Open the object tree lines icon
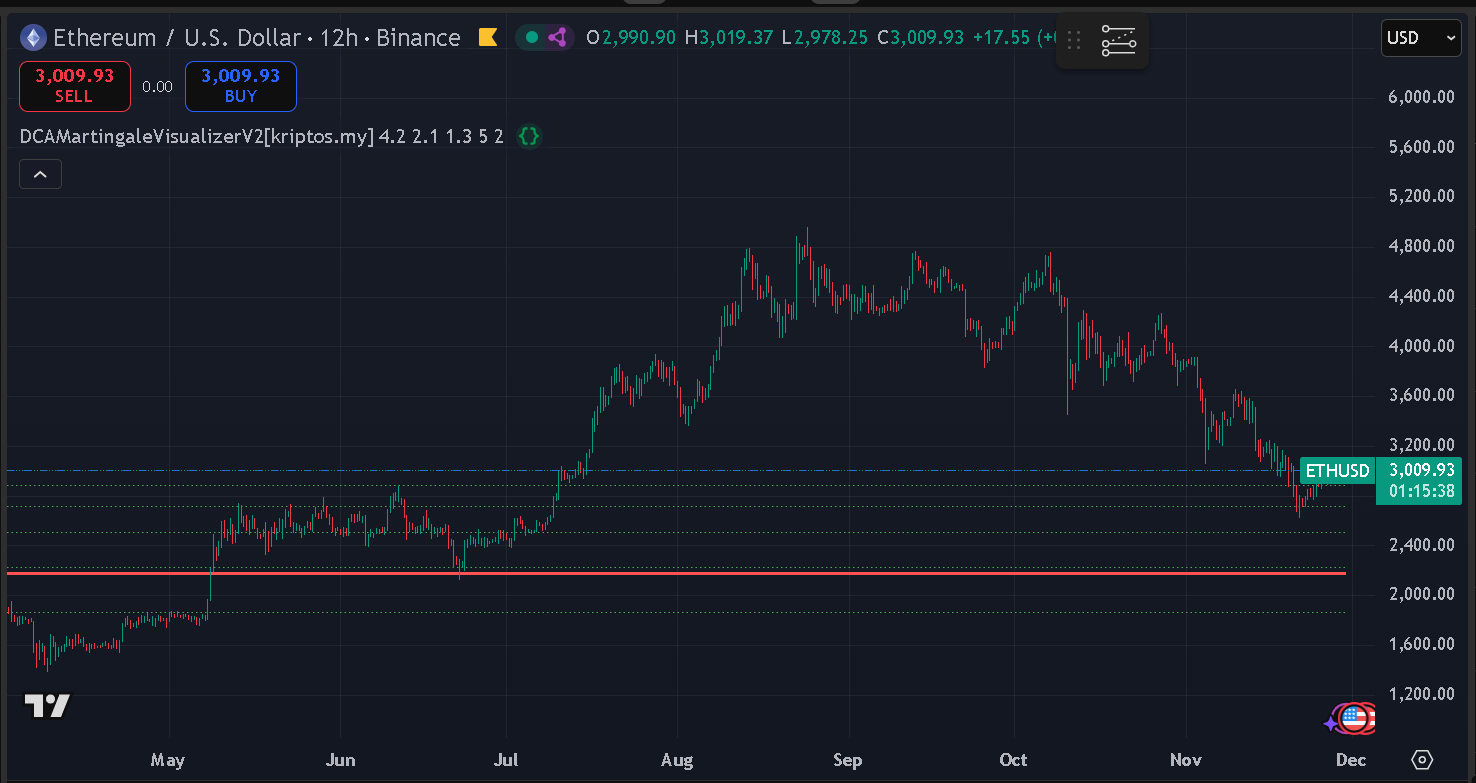The image size is (1476, 783). tap(1118, 41)
